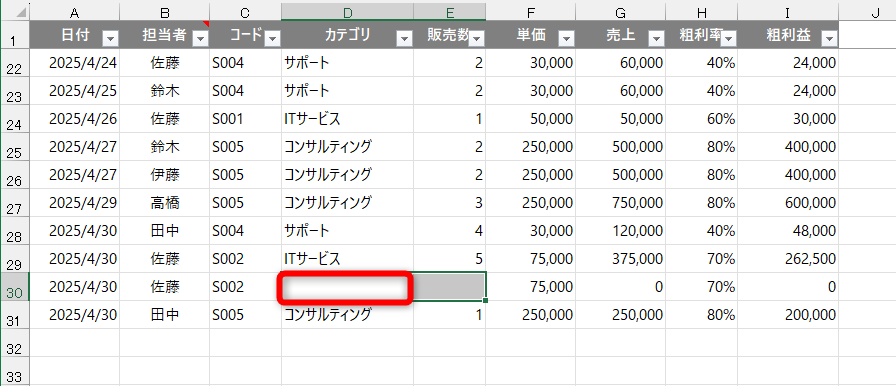Screen dimensions: 896x386
Task: Click 売上 value 750,000
Action: [637, 203]
